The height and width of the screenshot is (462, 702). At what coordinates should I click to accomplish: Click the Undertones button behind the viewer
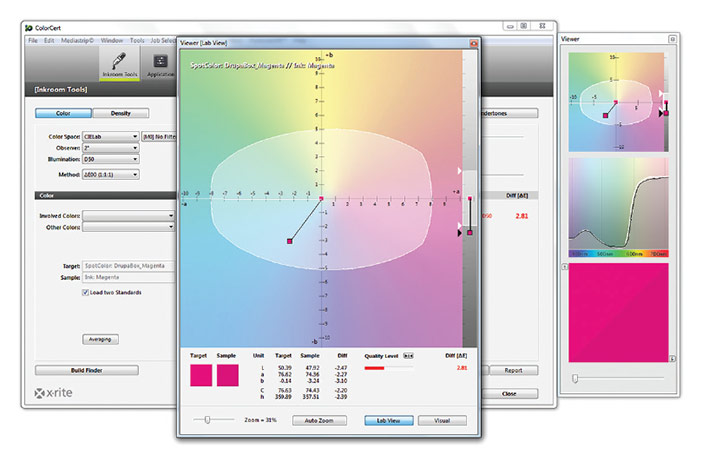(509, 113)
